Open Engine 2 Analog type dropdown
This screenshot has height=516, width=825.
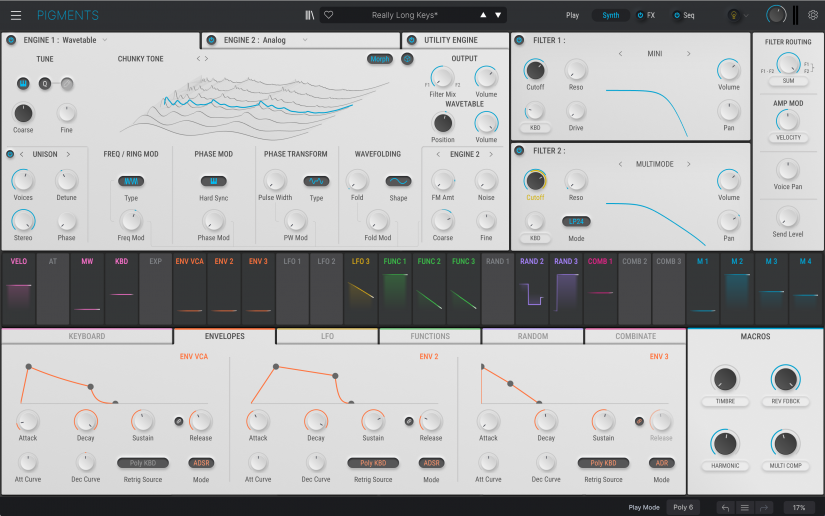coord(304,40)
